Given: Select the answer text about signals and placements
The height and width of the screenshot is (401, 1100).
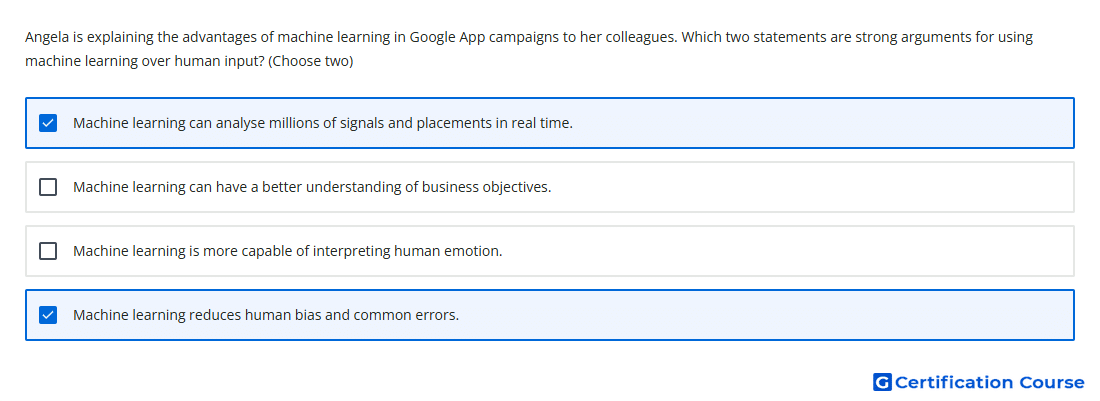Looking at the screenshot, I should click(x=323, y=123).
